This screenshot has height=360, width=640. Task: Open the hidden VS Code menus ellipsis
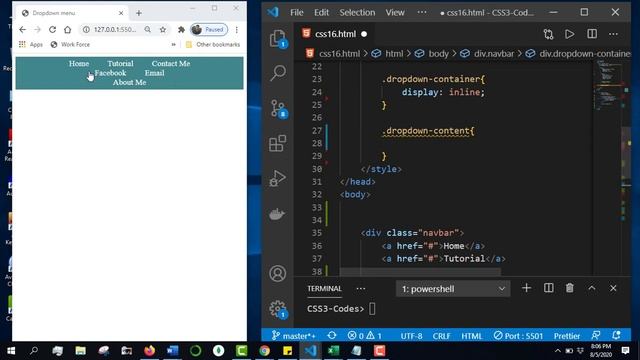(422, 12)
